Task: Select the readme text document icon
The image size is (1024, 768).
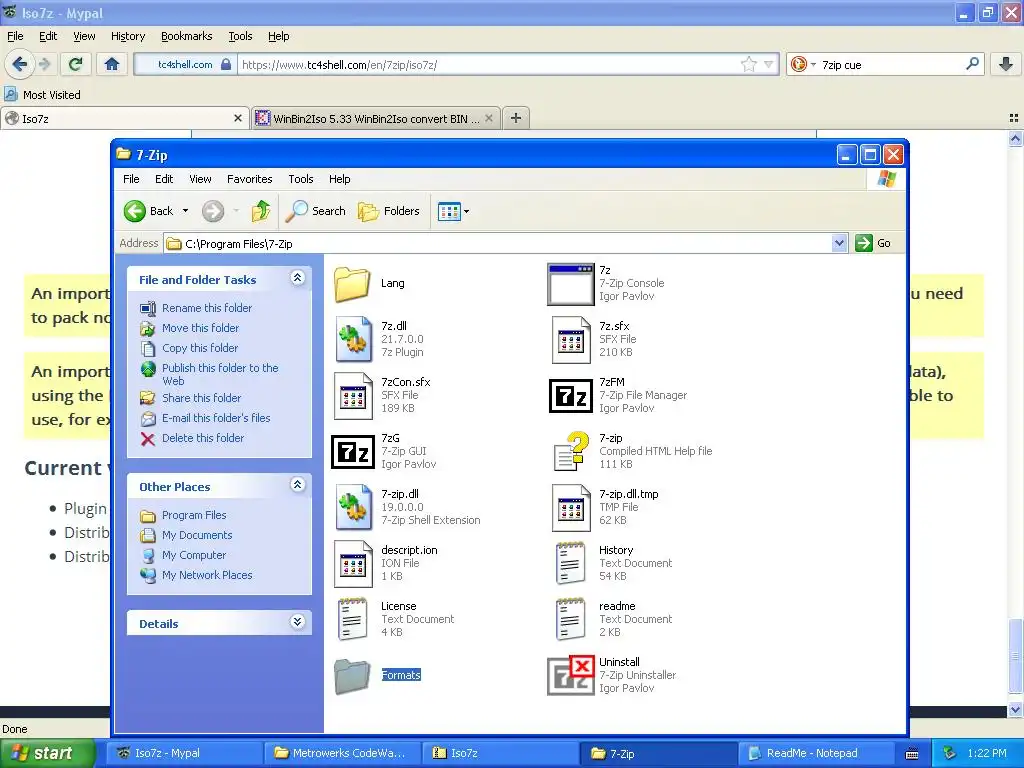Action: click(x=570, y=619)
